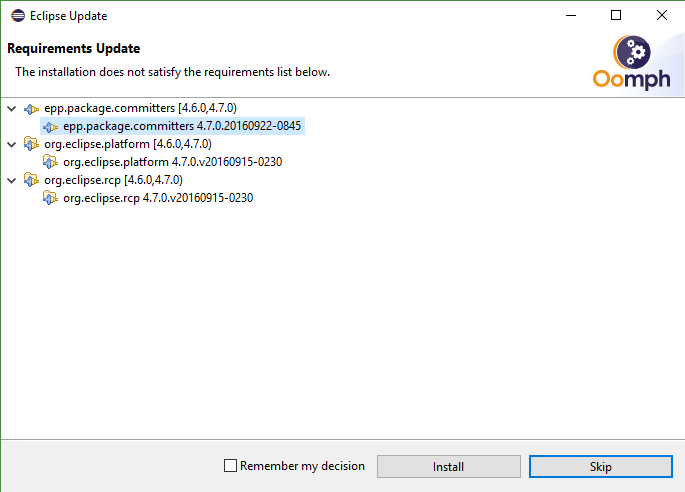Click the Requirements Update heading

point(74,49)
